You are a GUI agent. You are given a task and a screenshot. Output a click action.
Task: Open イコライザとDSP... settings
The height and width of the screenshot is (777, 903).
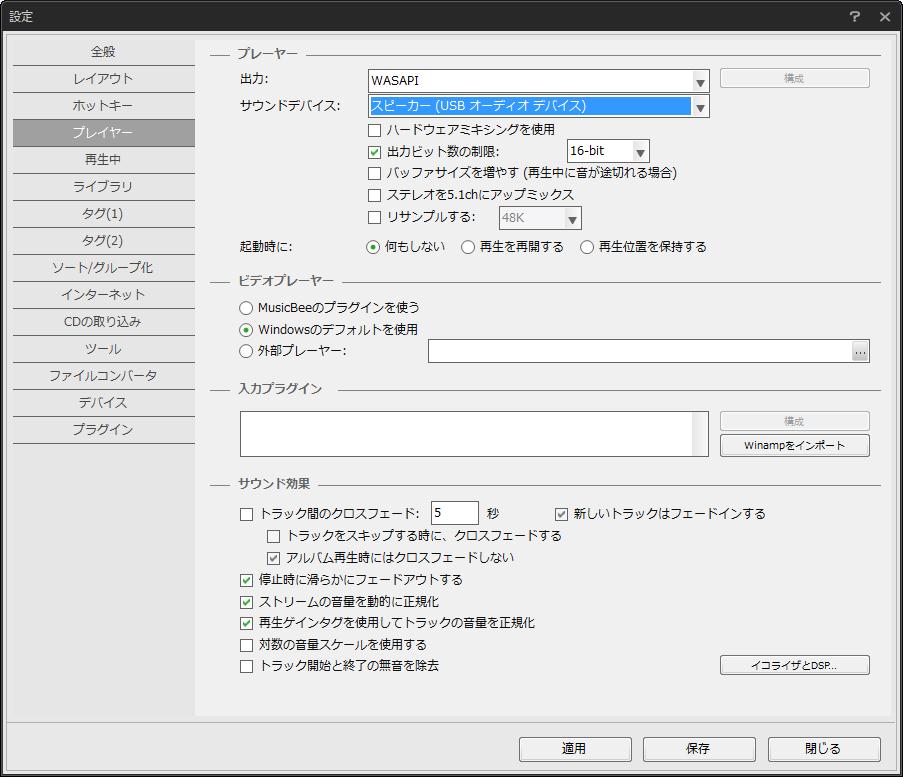[795, 665]
